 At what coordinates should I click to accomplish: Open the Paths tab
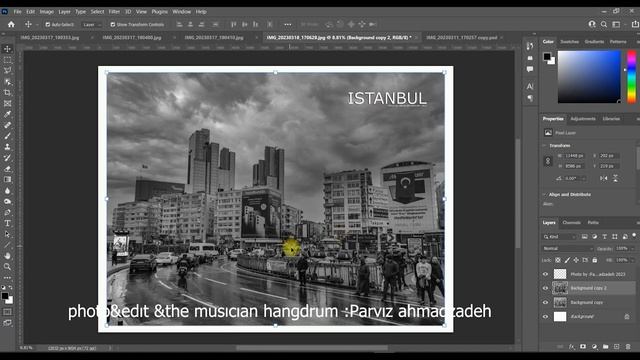point(593,222)
